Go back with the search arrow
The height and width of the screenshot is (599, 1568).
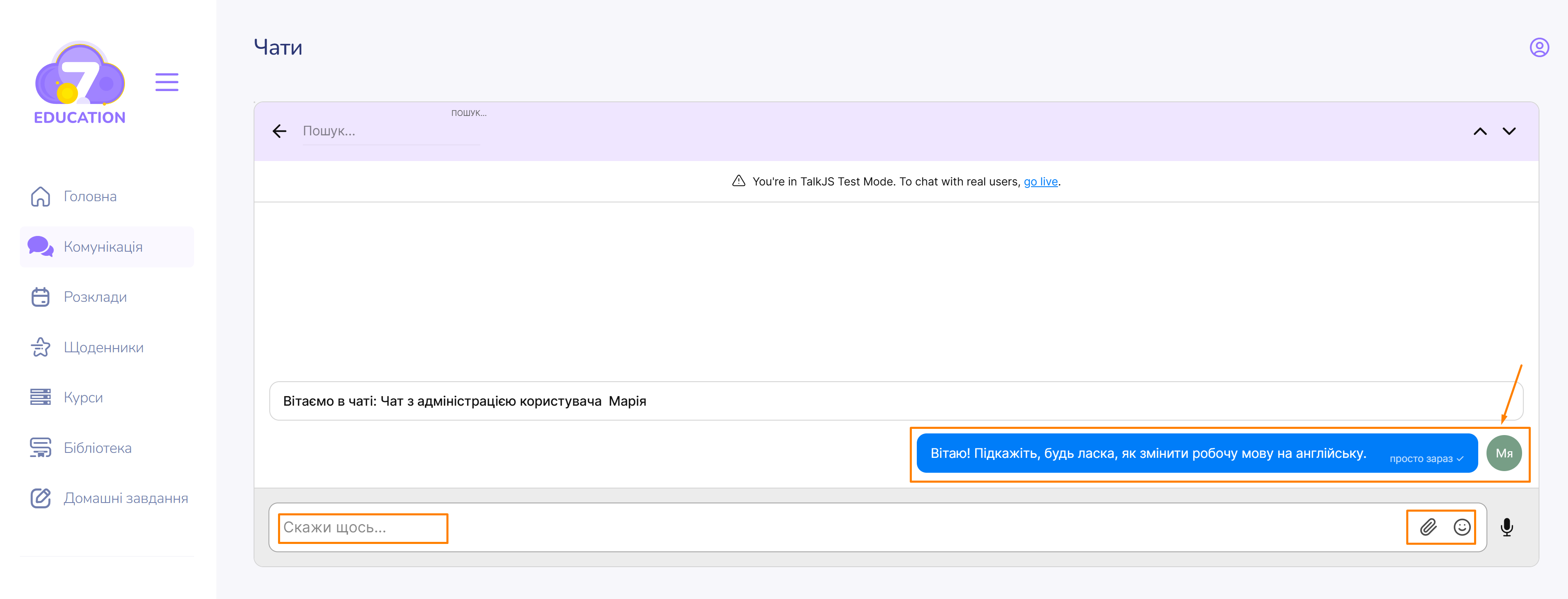point(279,131)
